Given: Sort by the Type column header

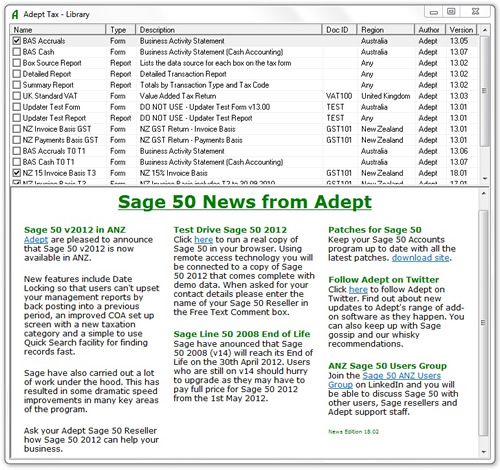Looking at the screenshot, I should (x=121, y=30).
